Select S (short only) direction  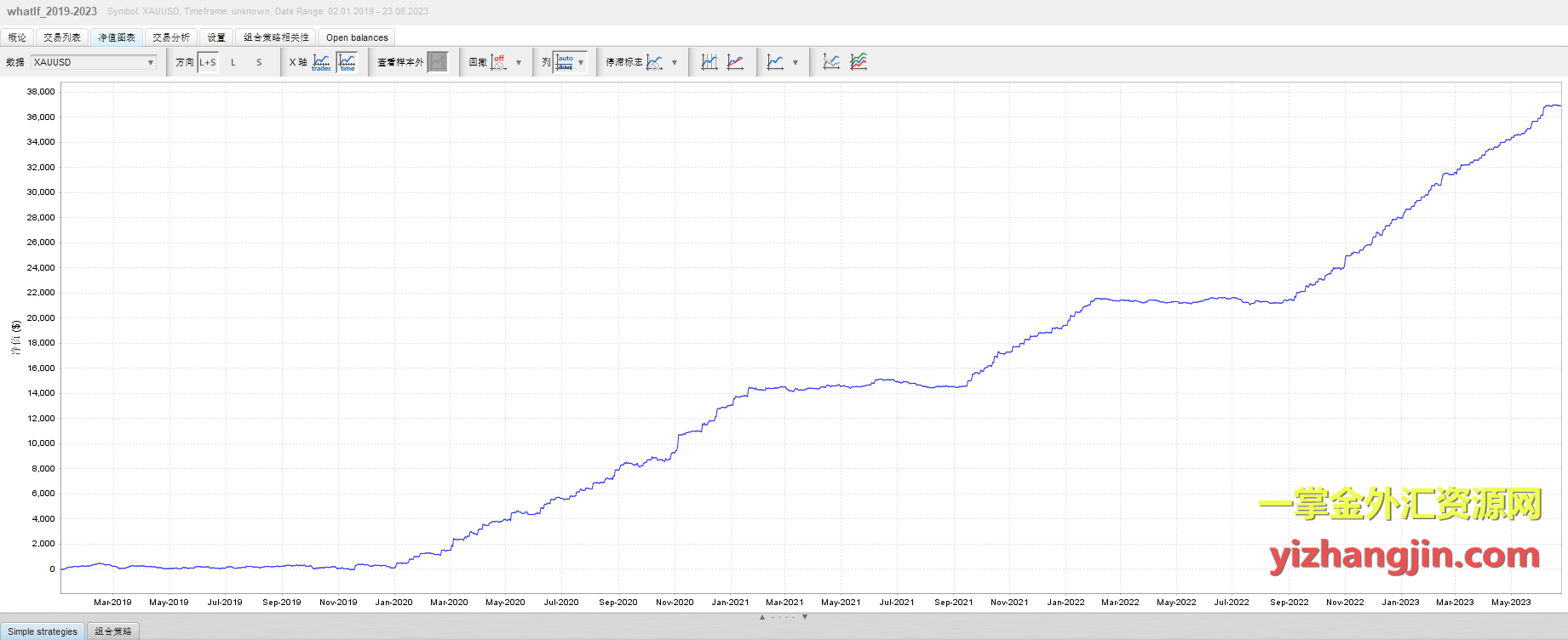tap(259, 62)
